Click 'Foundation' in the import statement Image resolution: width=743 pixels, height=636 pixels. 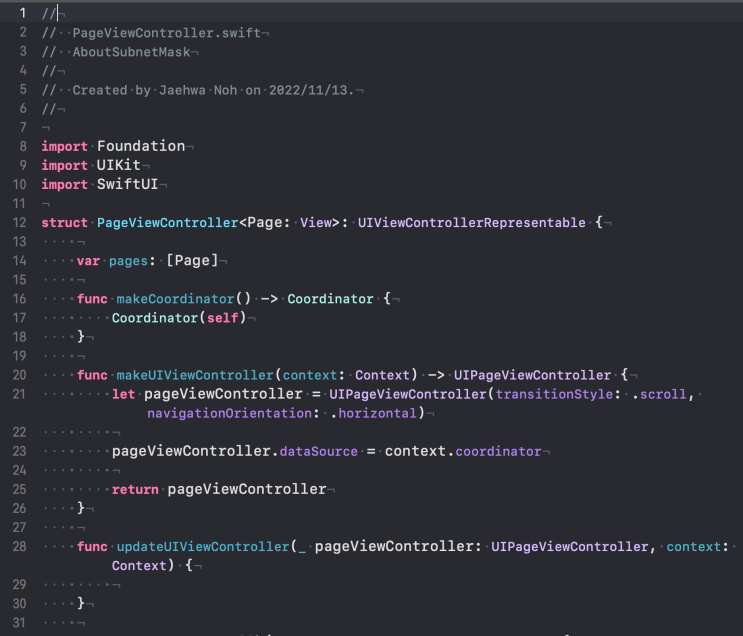tap(141, 146)
